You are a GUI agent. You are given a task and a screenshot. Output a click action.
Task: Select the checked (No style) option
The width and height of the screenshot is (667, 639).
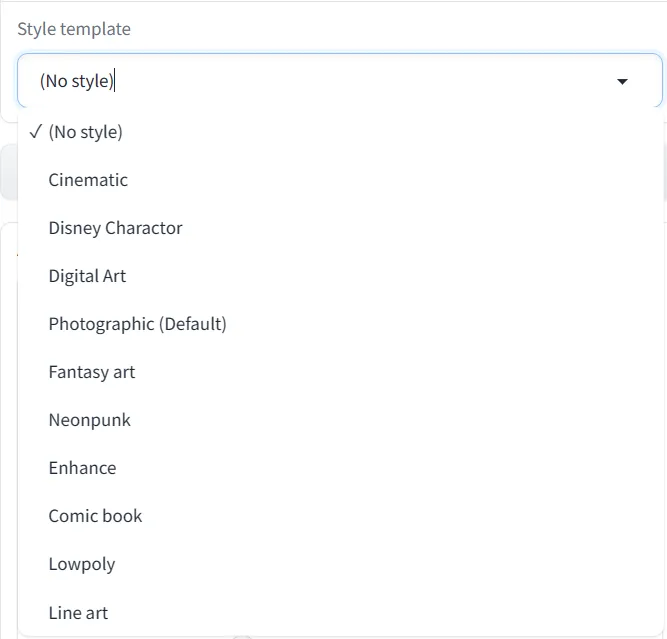[340, 132]
